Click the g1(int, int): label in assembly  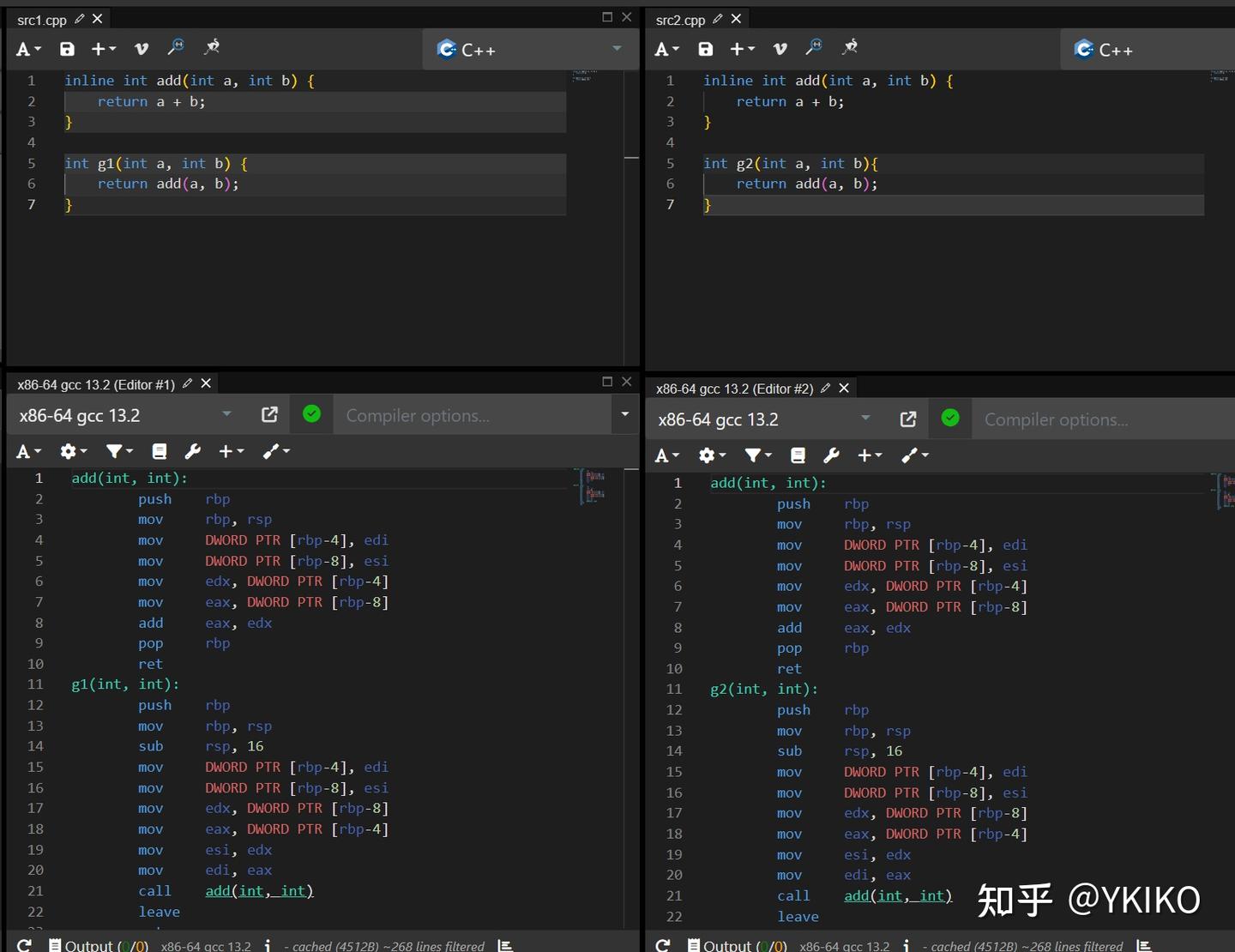[x=125, y=684]
